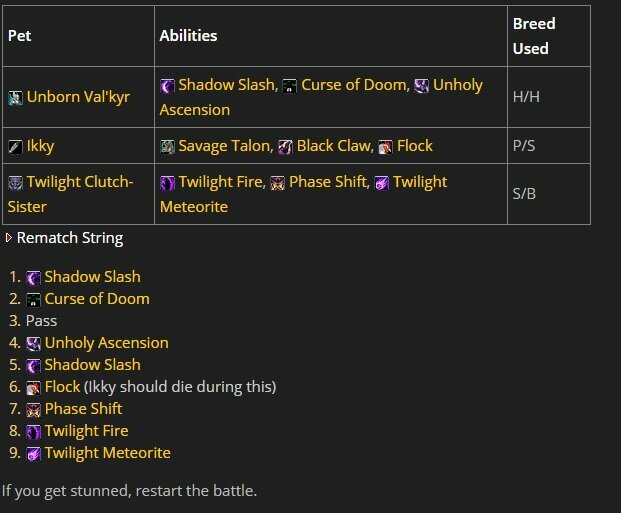Open Shadow Slash link in step 5
This screenshot has height=513, width=621.
(92, 365)
